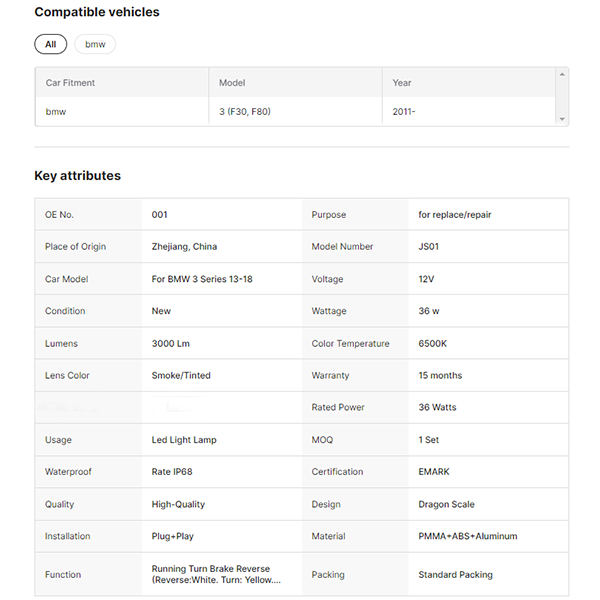Click the For BMW 3 Series 13-18 value

(202, 279)
